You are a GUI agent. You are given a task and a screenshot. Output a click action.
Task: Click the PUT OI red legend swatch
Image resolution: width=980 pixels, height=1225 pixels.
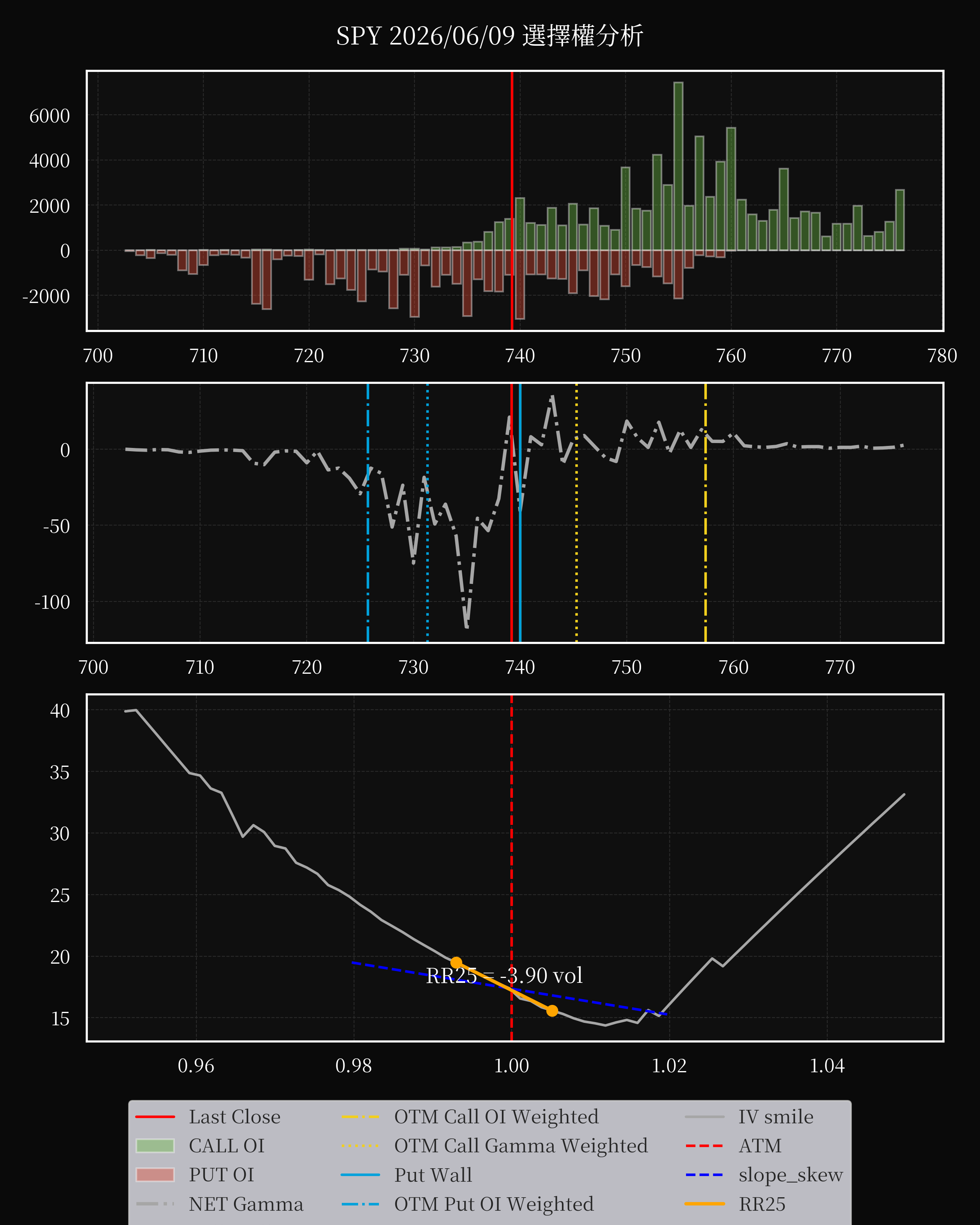(x=155, y=1174)
